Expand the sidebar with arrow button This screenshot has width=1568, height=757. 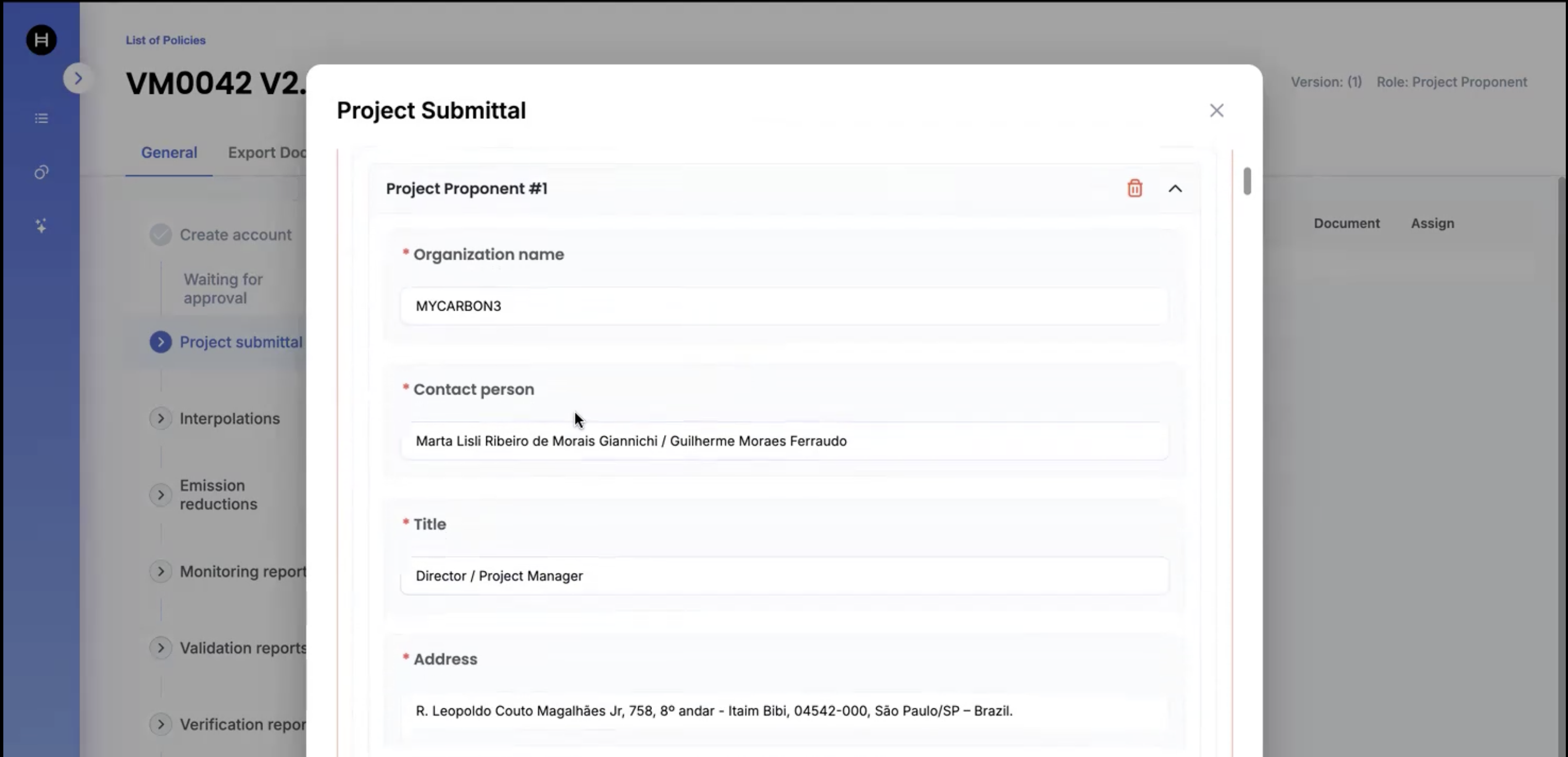tap(77, 78)
